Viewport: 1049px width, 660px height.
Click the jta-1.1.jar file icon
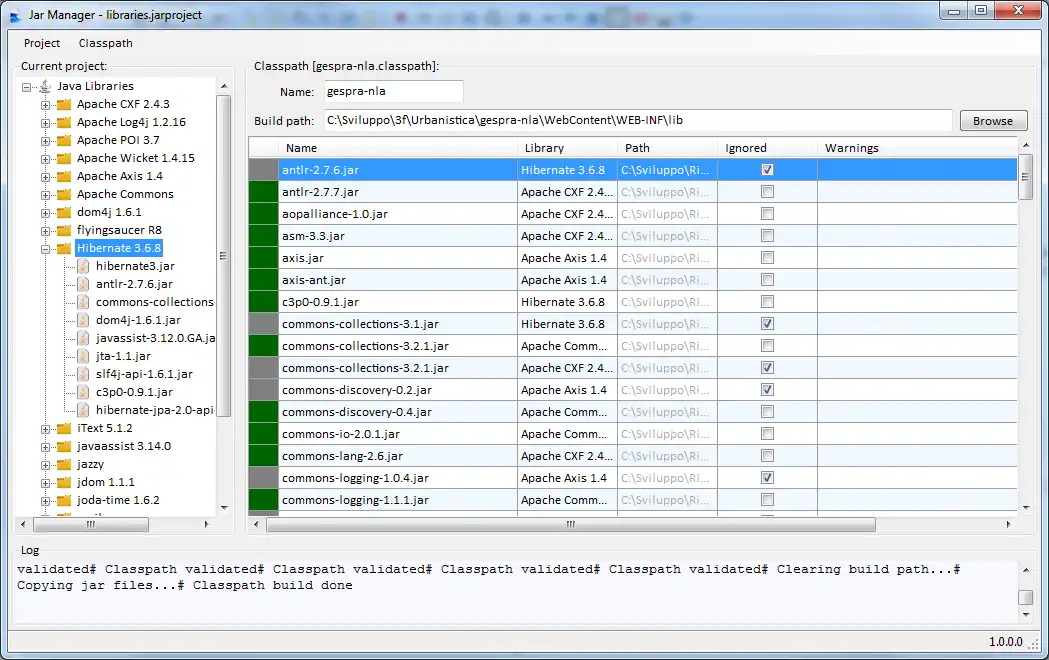(83, 356)
